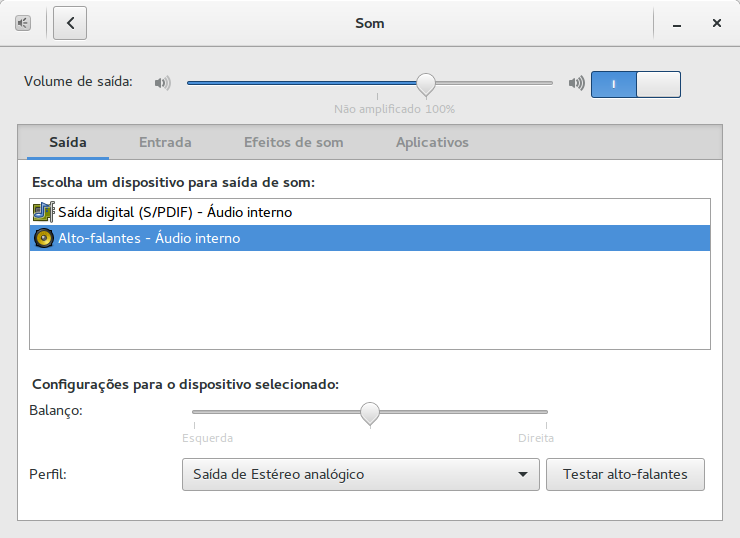Go back using the arrow button
Screen dimensions: 740x538
coord(70,23)
